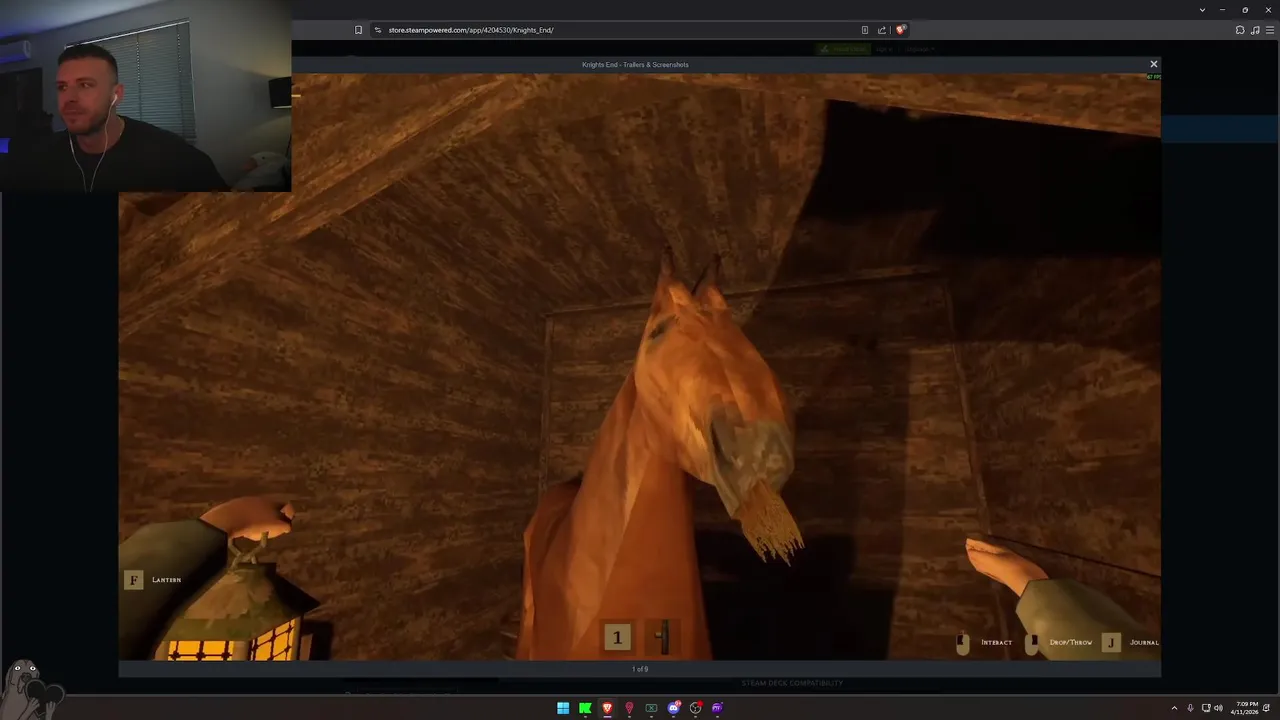Image resolution: width=1280 pixels, height=720 pixels.
Task: Switch to Brave browser in taskbar
Action: (x=607, y=708)
